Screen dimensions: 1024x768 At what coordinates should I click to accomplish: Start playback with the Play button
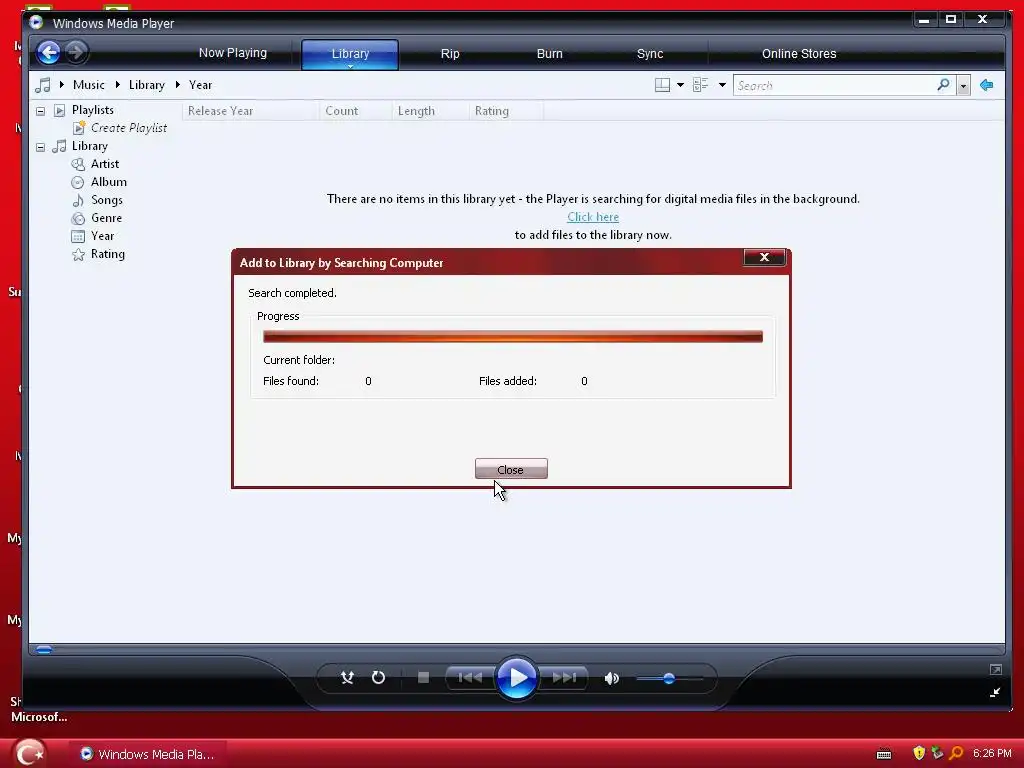[x=517, y=678]
